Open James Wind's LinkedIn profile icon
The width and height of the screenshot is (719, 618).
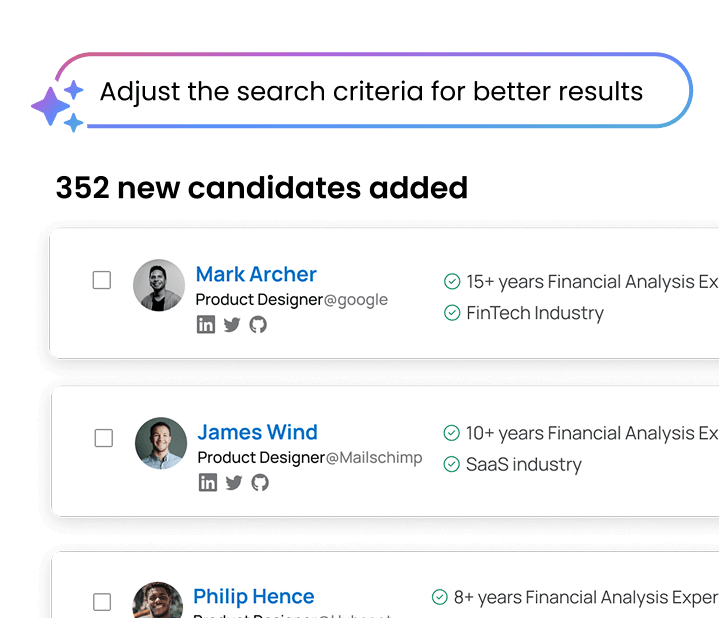(208, 482)
